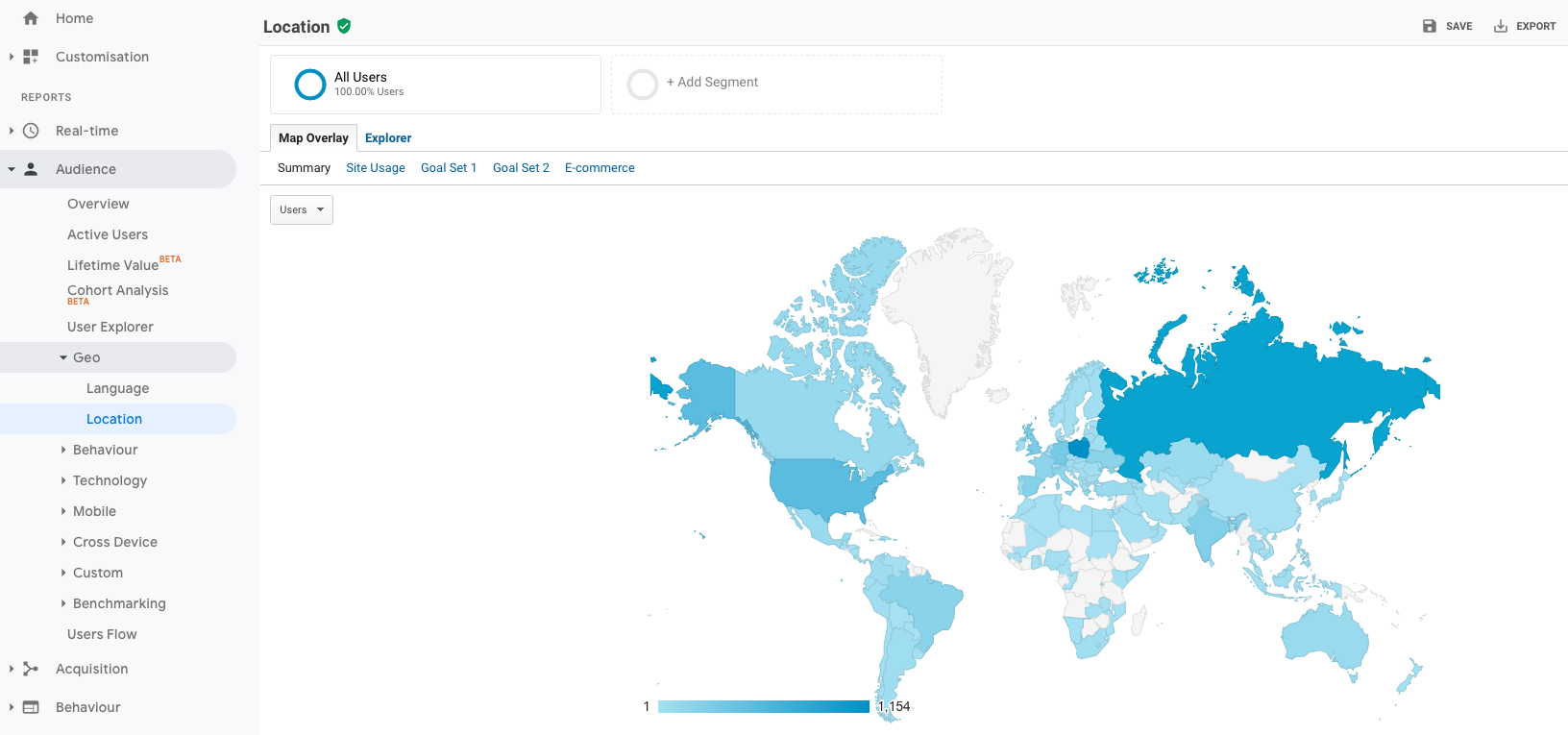Select the E-commerce sub-tab

click(600, 168)
